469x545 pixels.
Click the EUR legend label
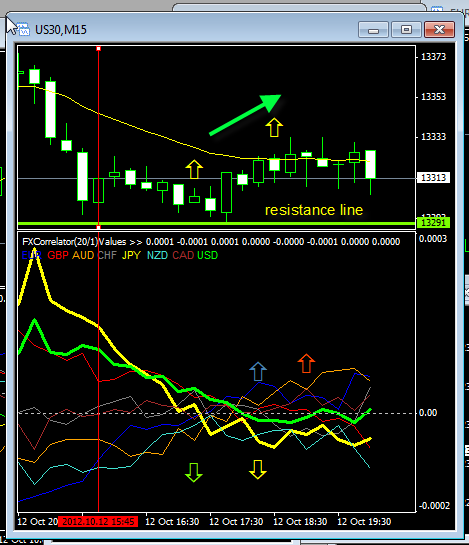coord(31,255)
